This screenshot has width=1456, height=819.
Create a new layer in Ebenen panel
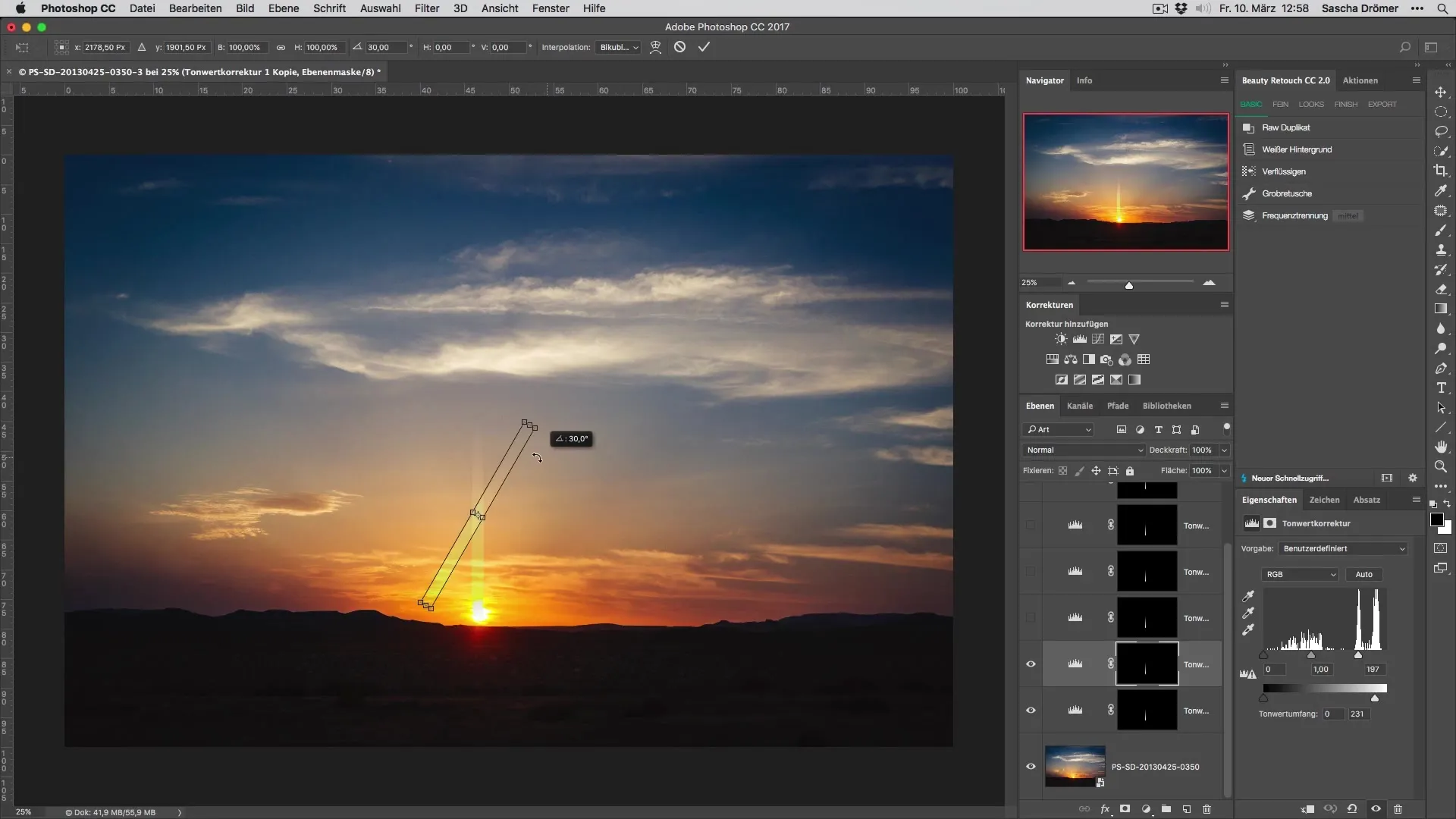pos(1187,809)
